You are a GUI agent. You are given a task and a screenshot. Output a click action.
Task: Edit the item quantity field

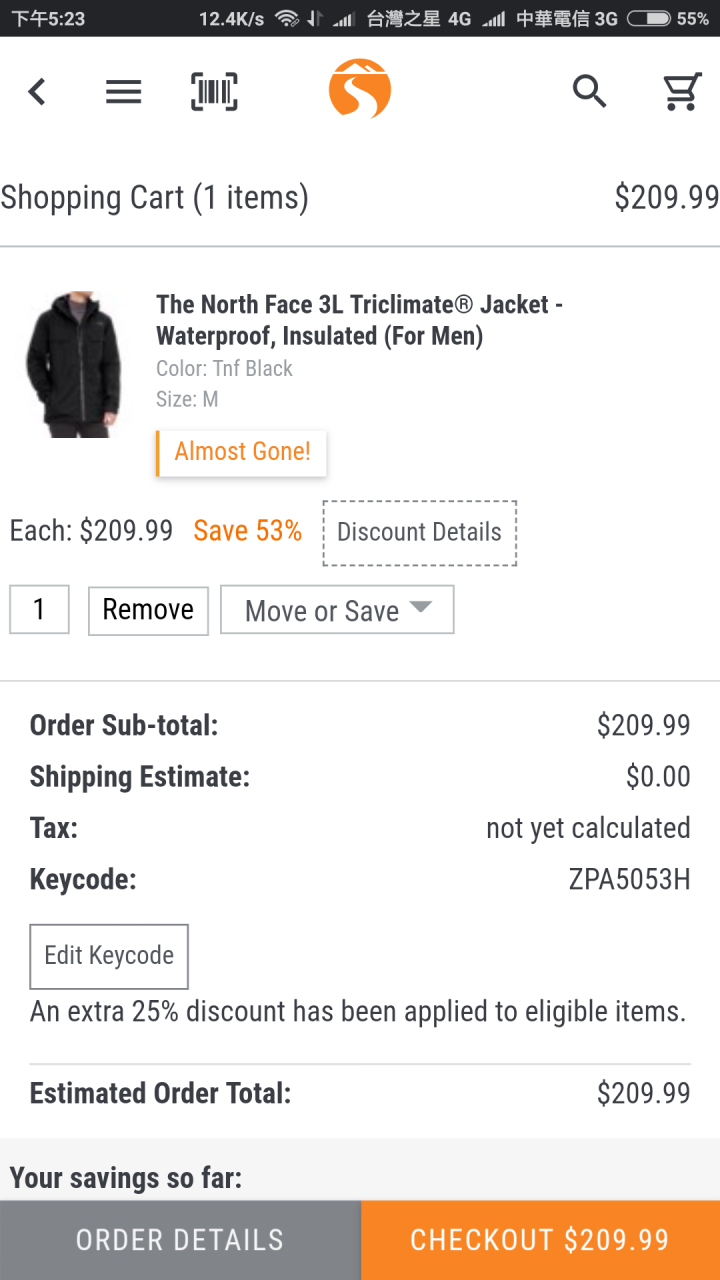click(x=39, y=609)
